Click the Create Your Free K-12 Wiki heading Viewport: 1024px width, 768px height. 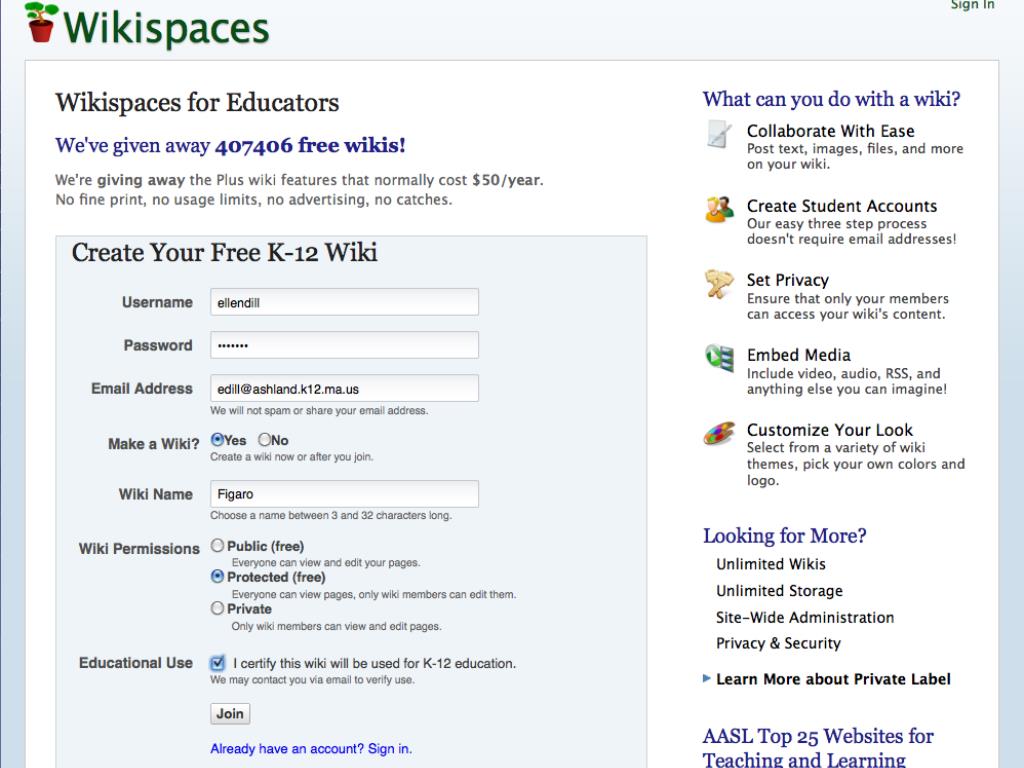pyautogui.click(x=225, y=253)
